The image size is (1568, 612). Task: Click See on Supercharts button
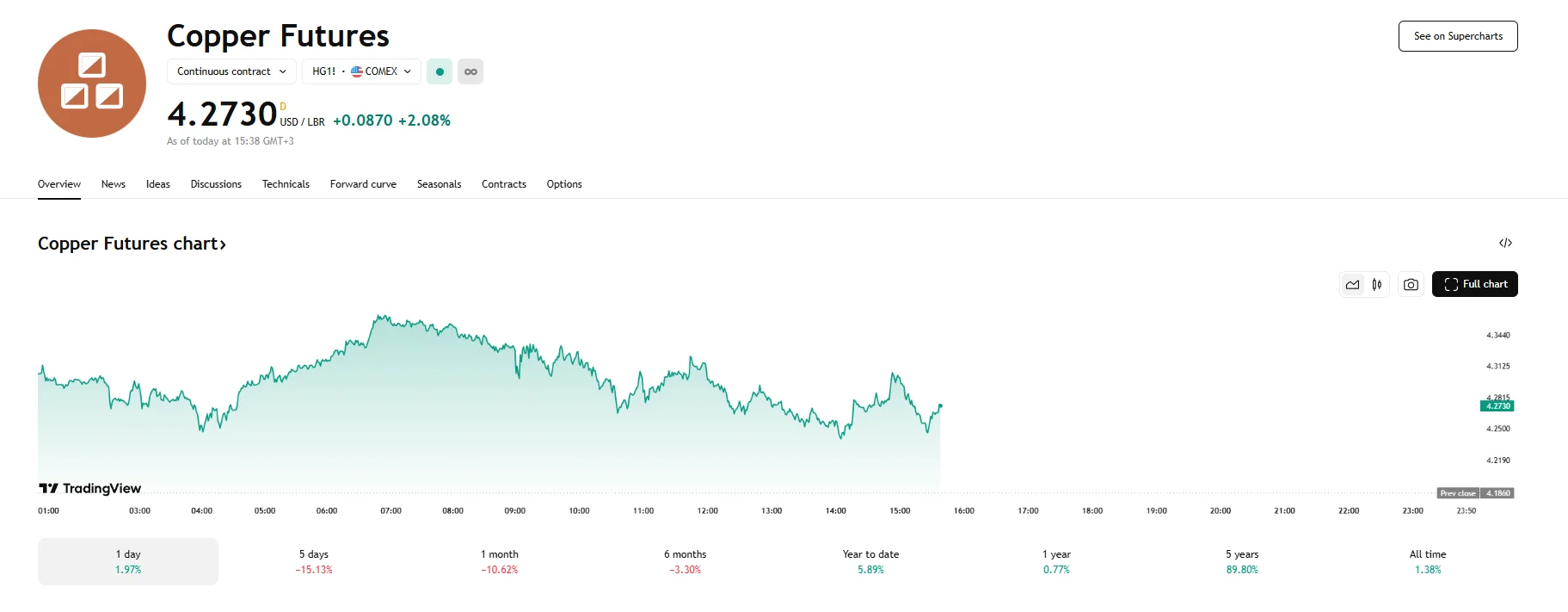[1458, 36]
